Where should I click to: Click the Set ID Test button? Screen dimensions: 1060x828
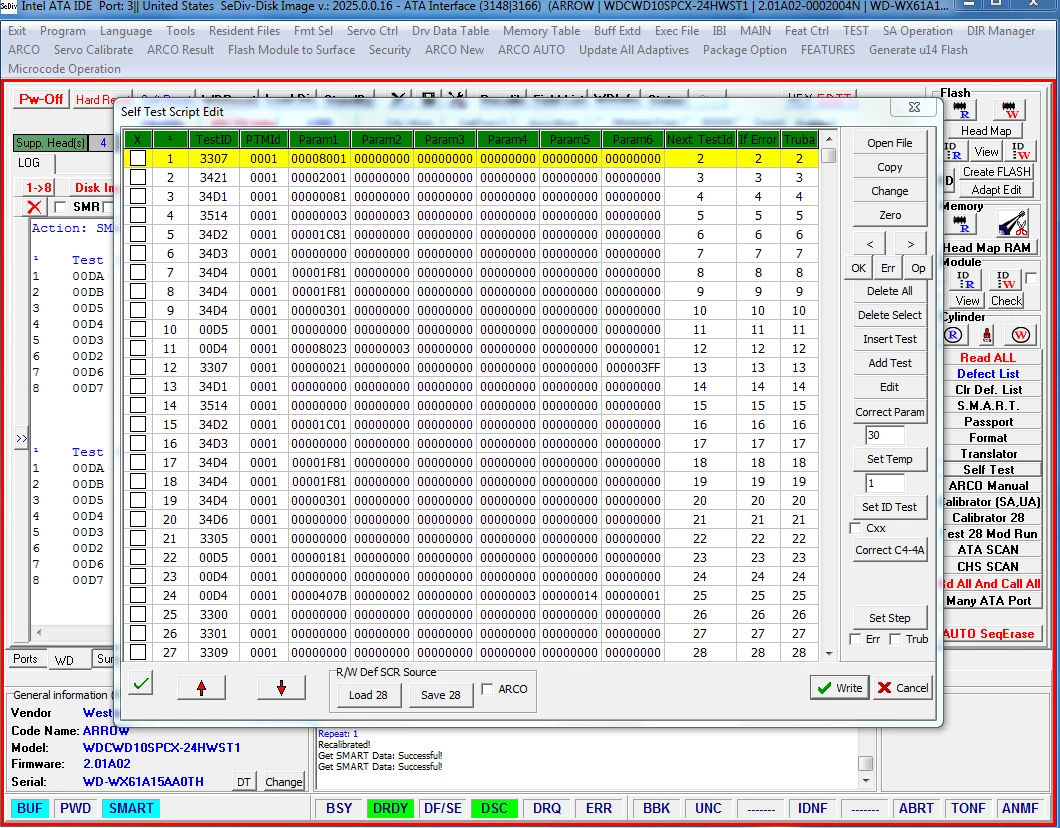(890, 507)
